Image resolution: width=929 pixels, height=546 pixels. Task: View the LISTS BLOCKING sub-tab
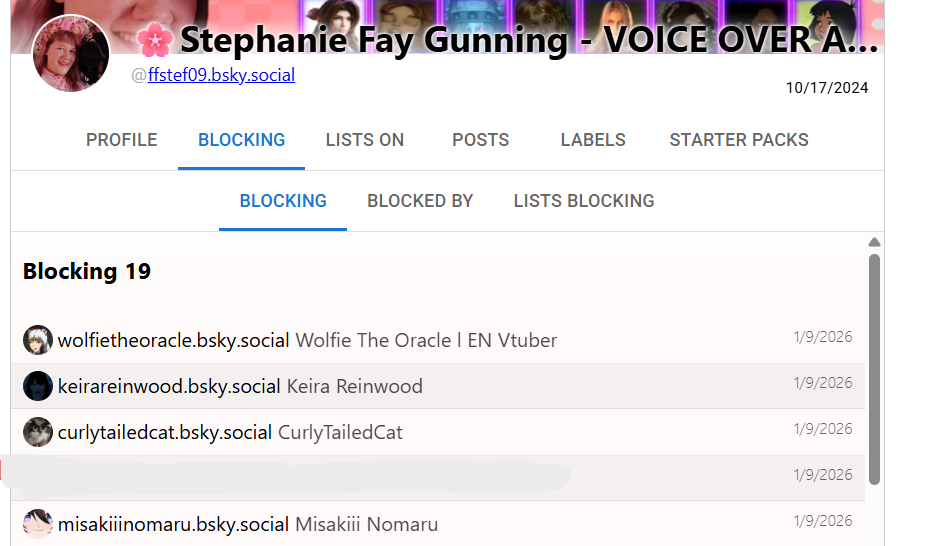coord(584,201)
